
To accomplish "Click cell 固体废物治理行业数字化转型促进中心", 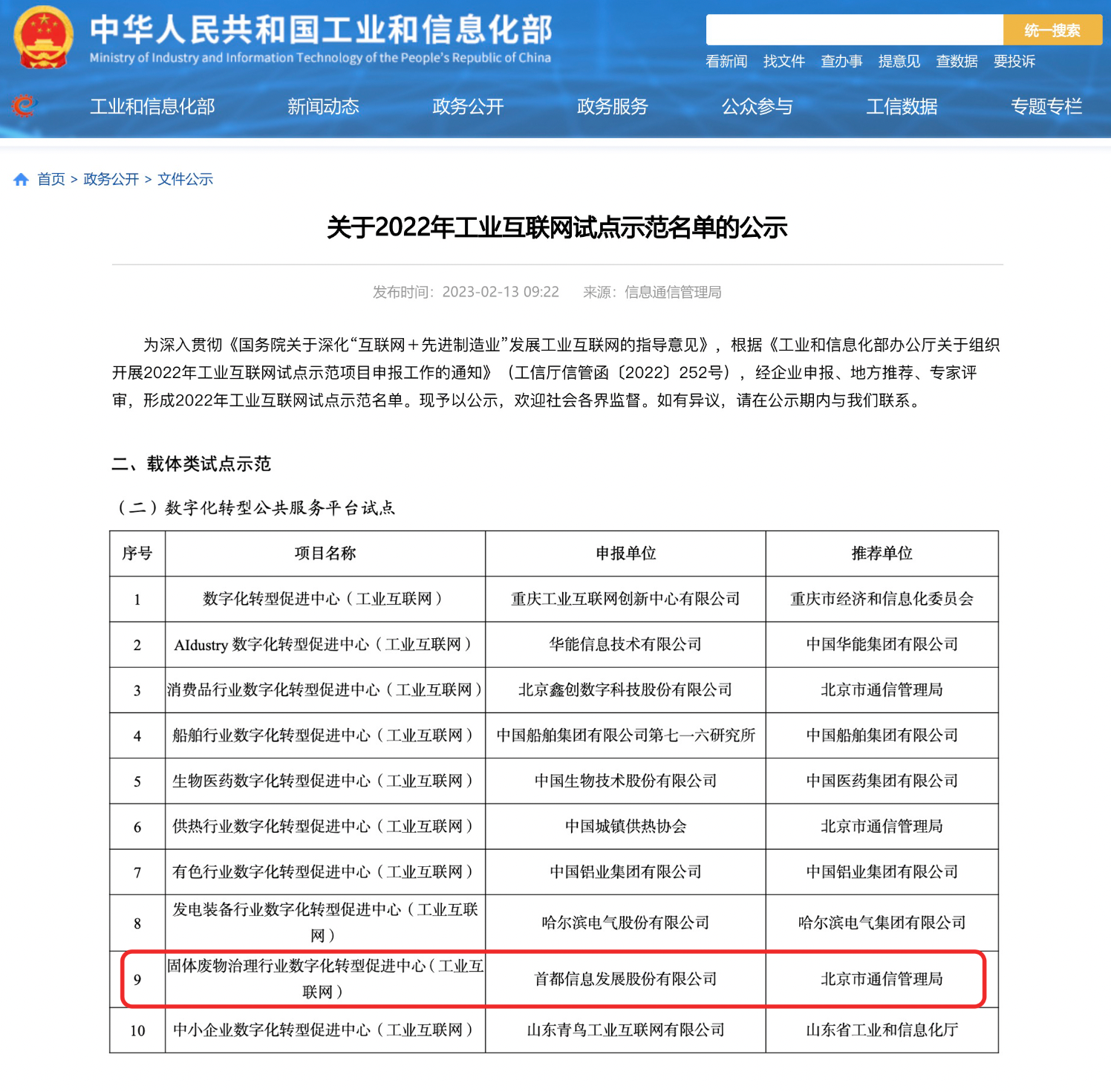I will 325,979.
